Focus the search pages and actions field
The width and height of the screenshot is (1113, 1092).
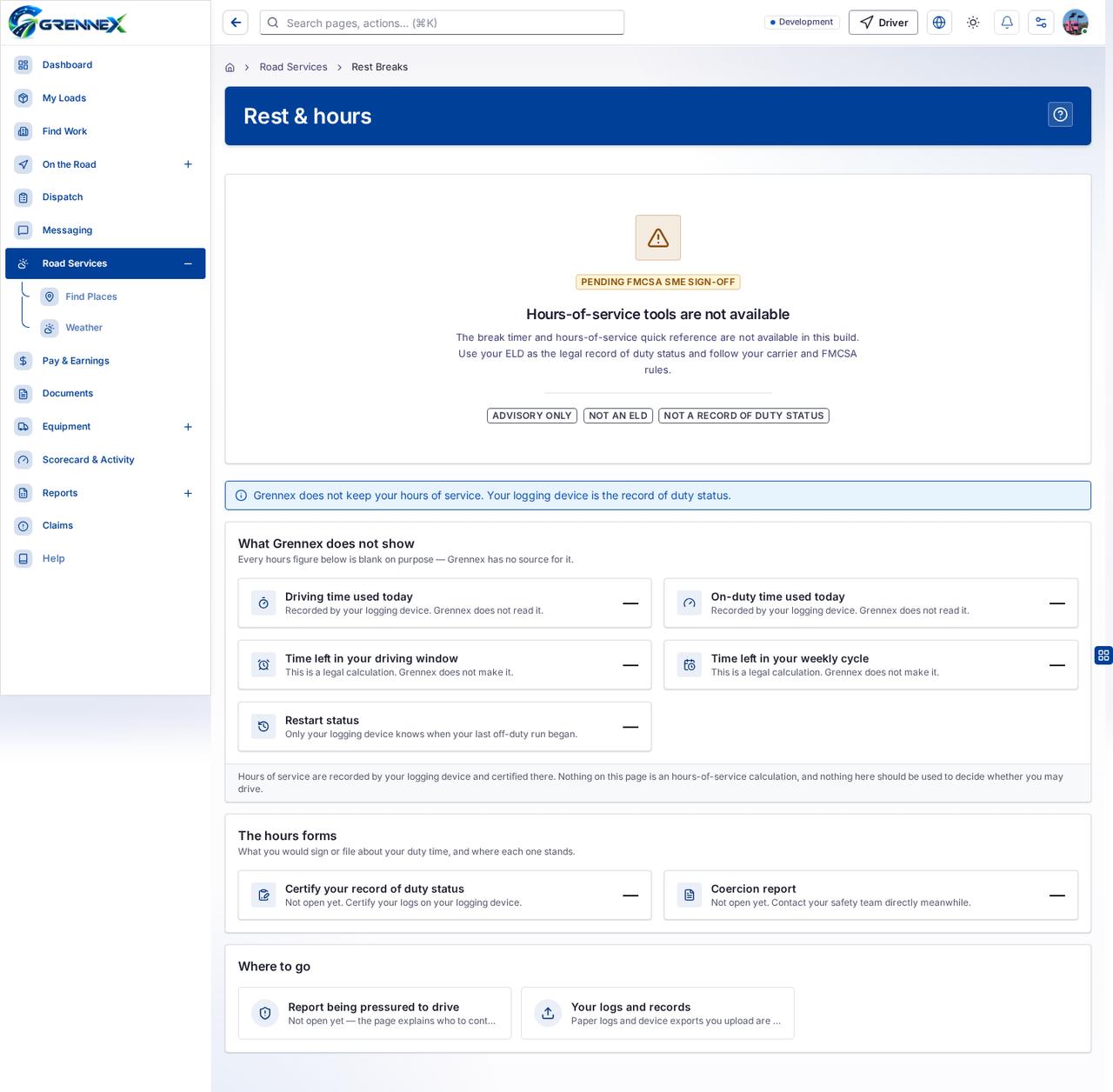click(442, 23)
